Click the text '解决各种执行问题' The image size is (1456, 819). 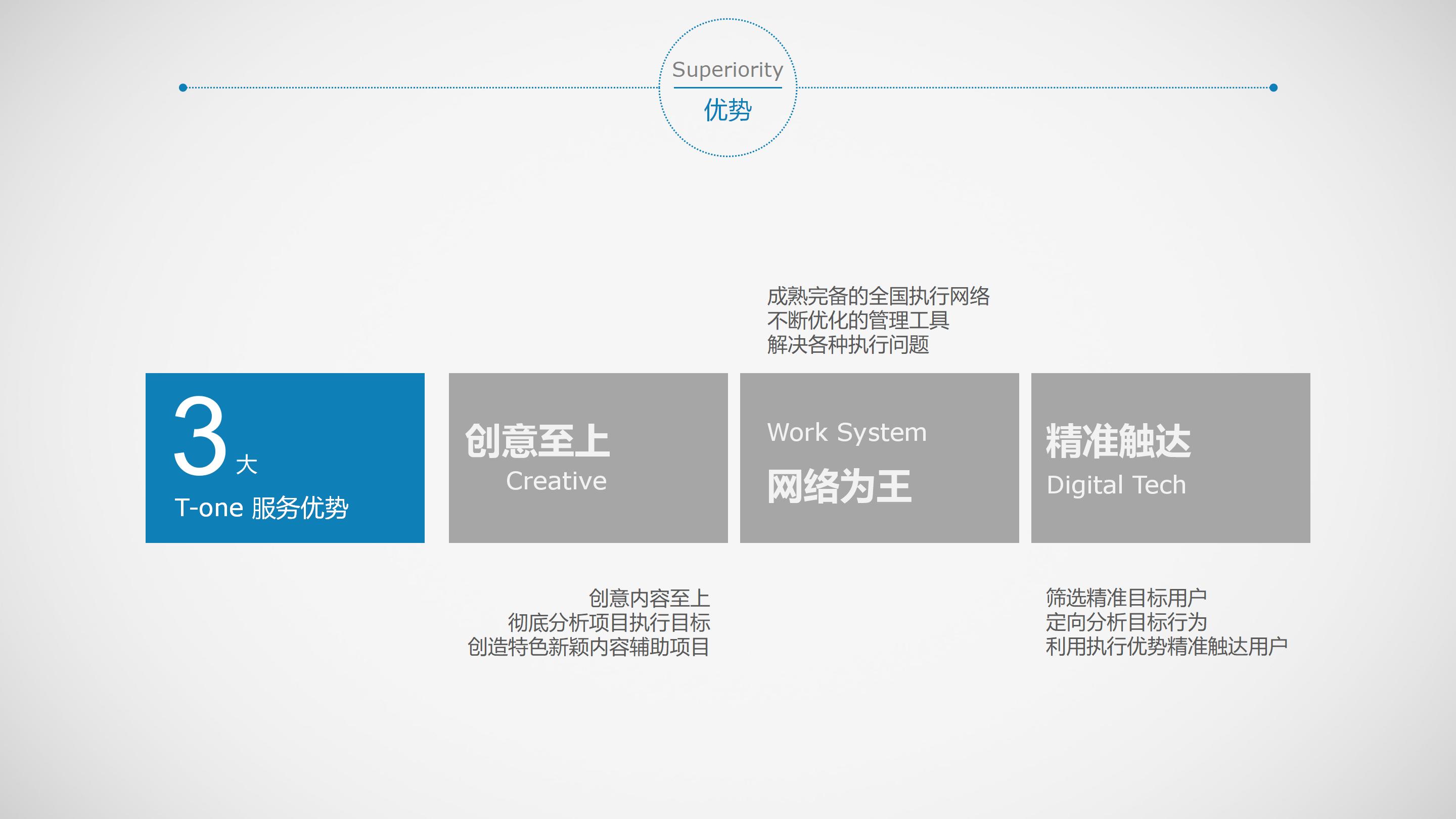(x=847, y=345)
